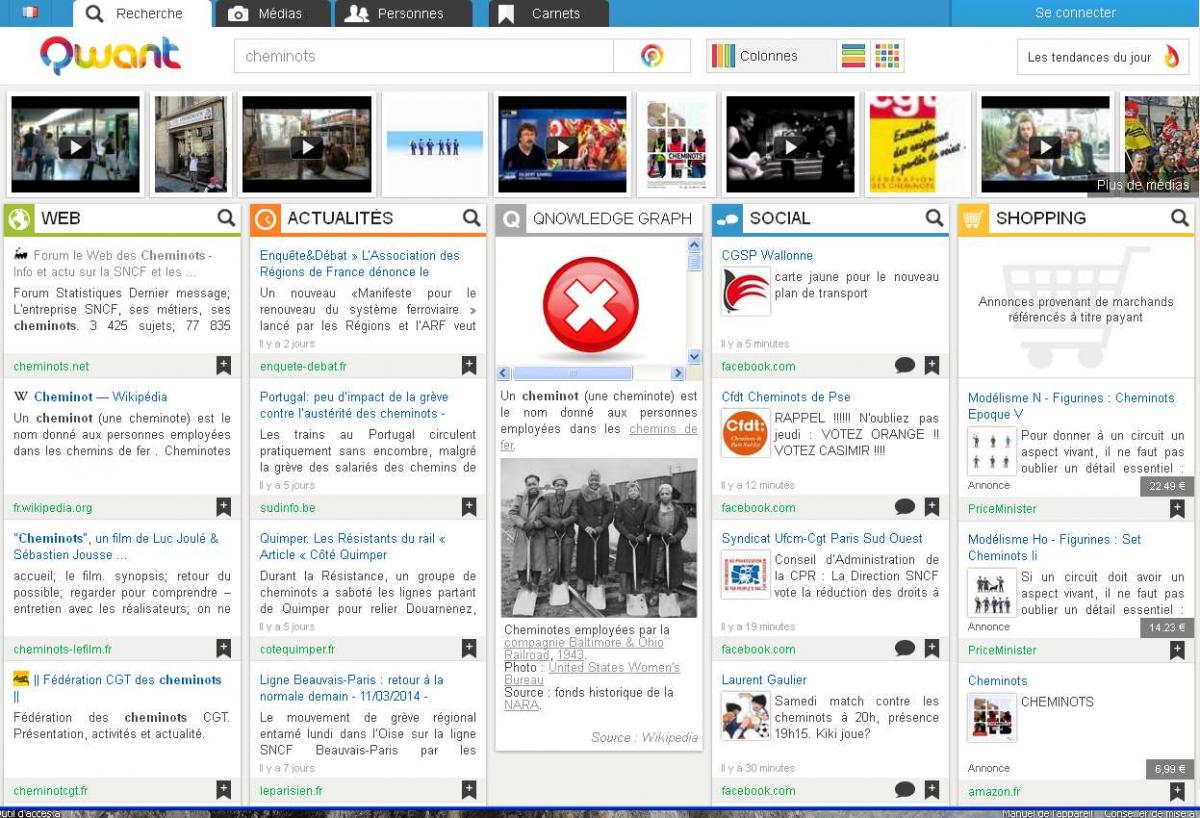Click the magnifier icon in SHOPPING column

(x=1180, y=218)
